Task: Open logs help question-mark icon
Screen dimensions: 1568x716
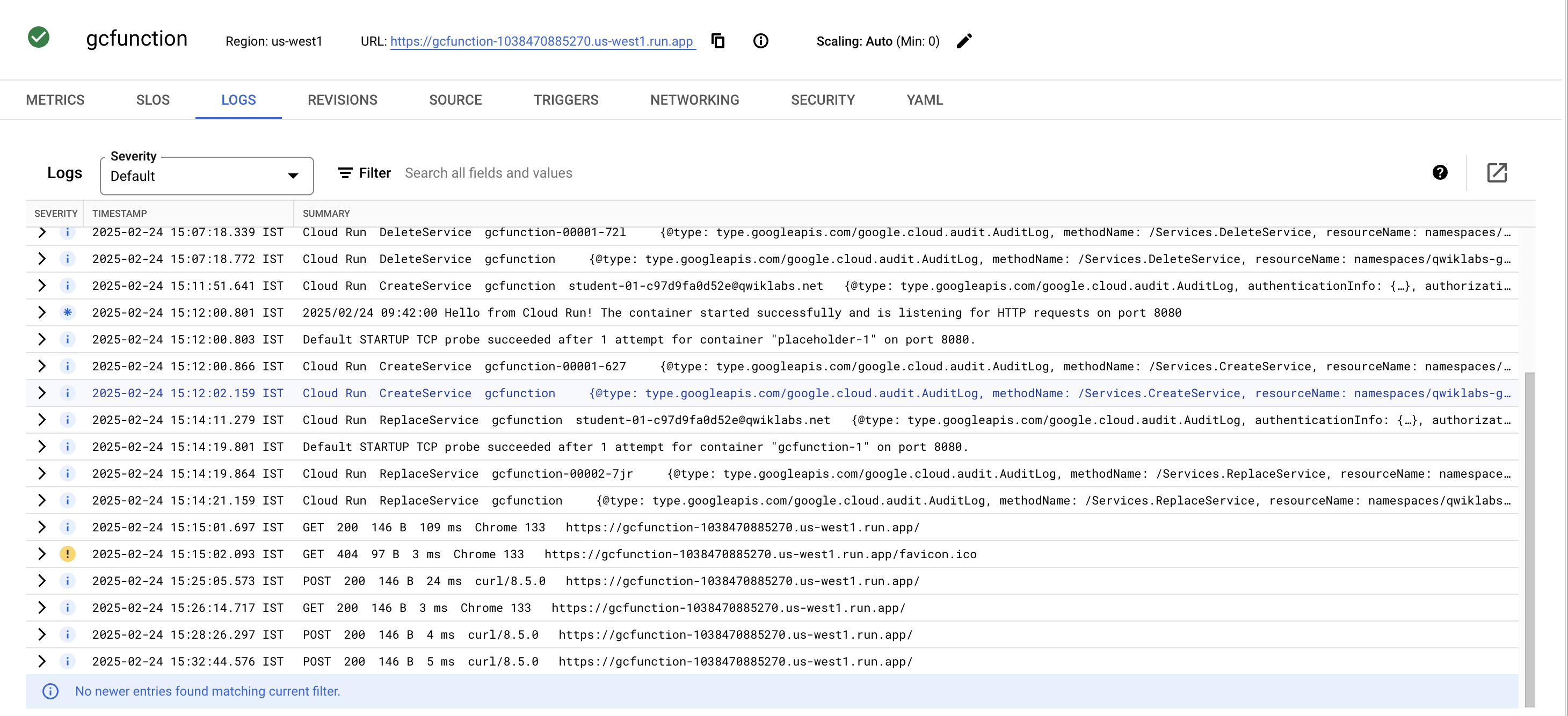Action: coord(1440,173)
